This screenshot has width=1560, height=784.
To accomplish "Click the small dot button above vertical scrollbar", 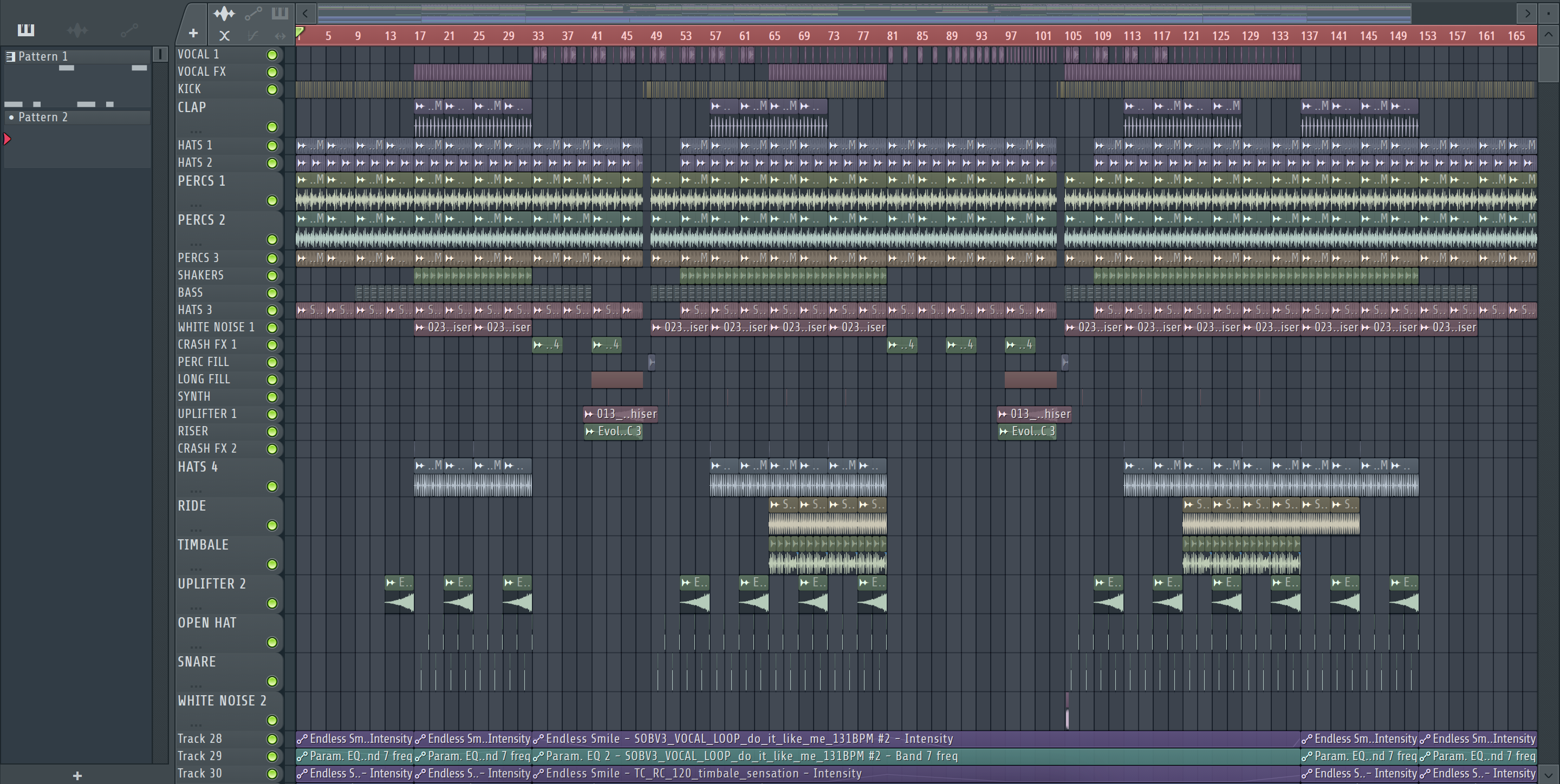I will 1549,12.
